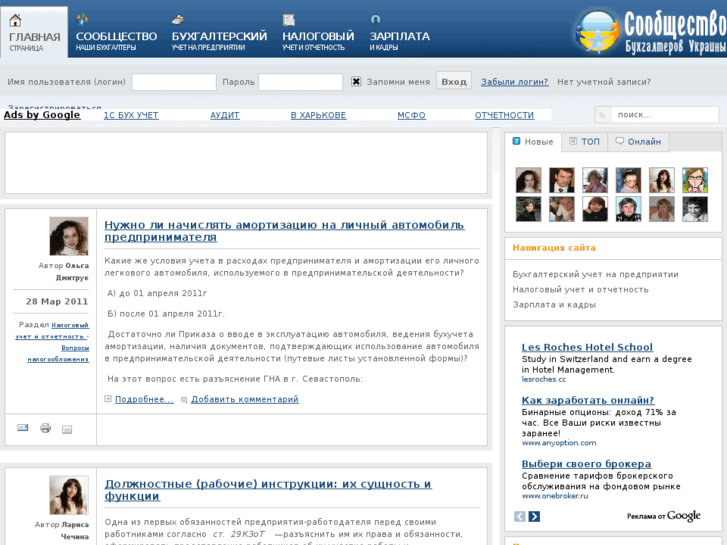Toggle the Запомни меня checkbox
Screen dimensions: 727x545
(x=356, y=82)
